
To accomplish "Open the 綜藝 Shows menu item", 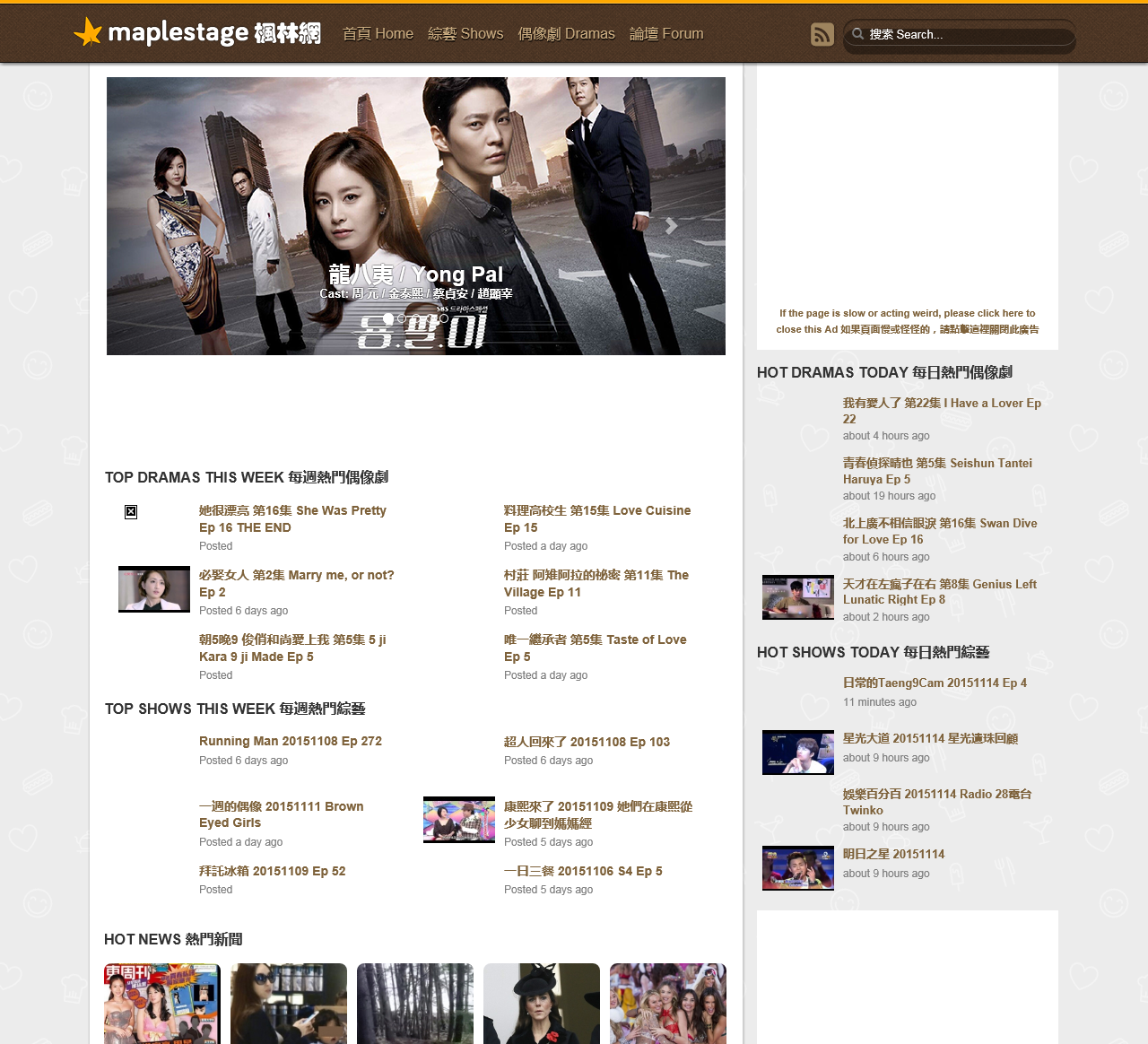I will tap(465, 34).
